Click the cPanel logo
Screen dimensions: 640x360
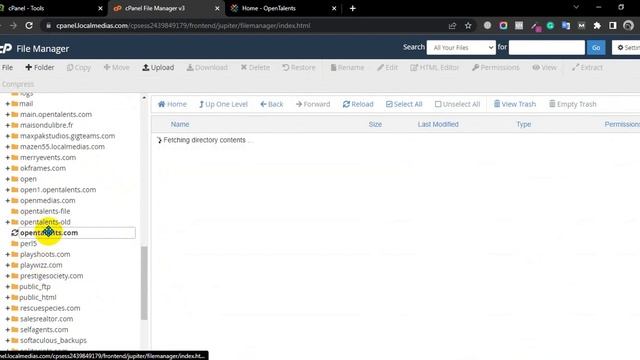click(x=6, y=49)
